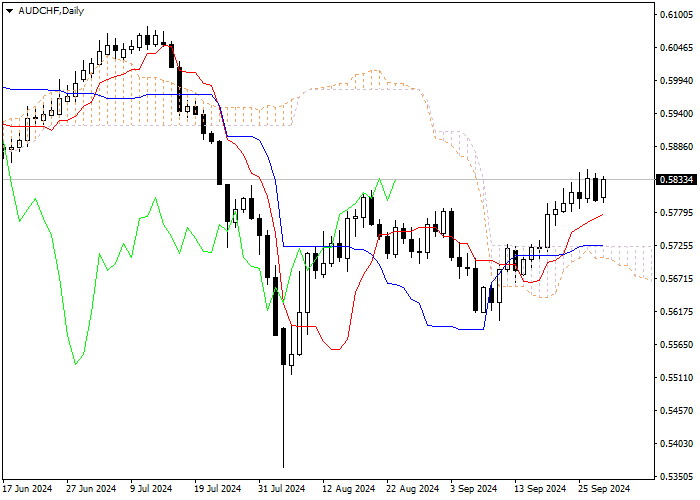Click the 13 Sep 2024 date label
This screenshot has width=700, height=500.
540,489
